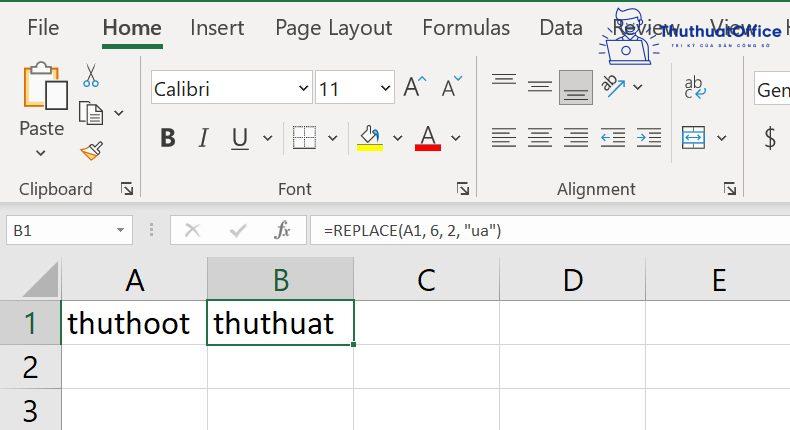Switch to the Home tab
Screen dimensions: 790x430
[132, 28]
